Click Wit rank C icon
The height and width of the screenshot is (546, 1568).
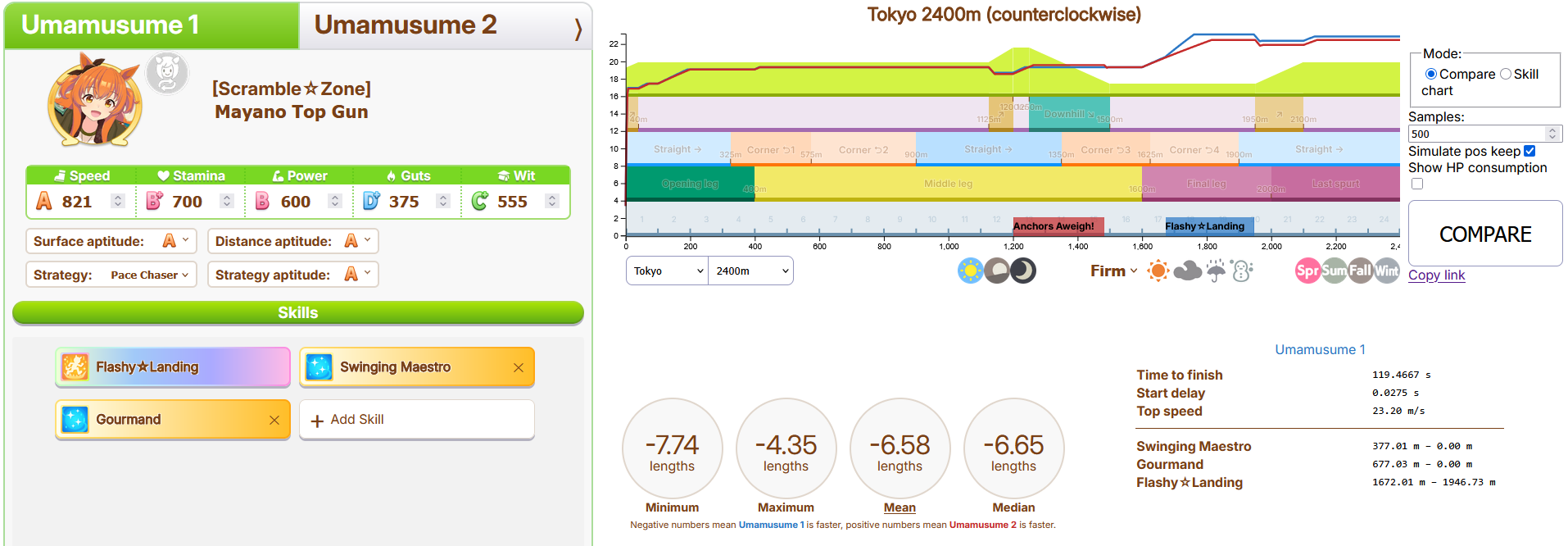pyautogui.click(x=480, y=201)
